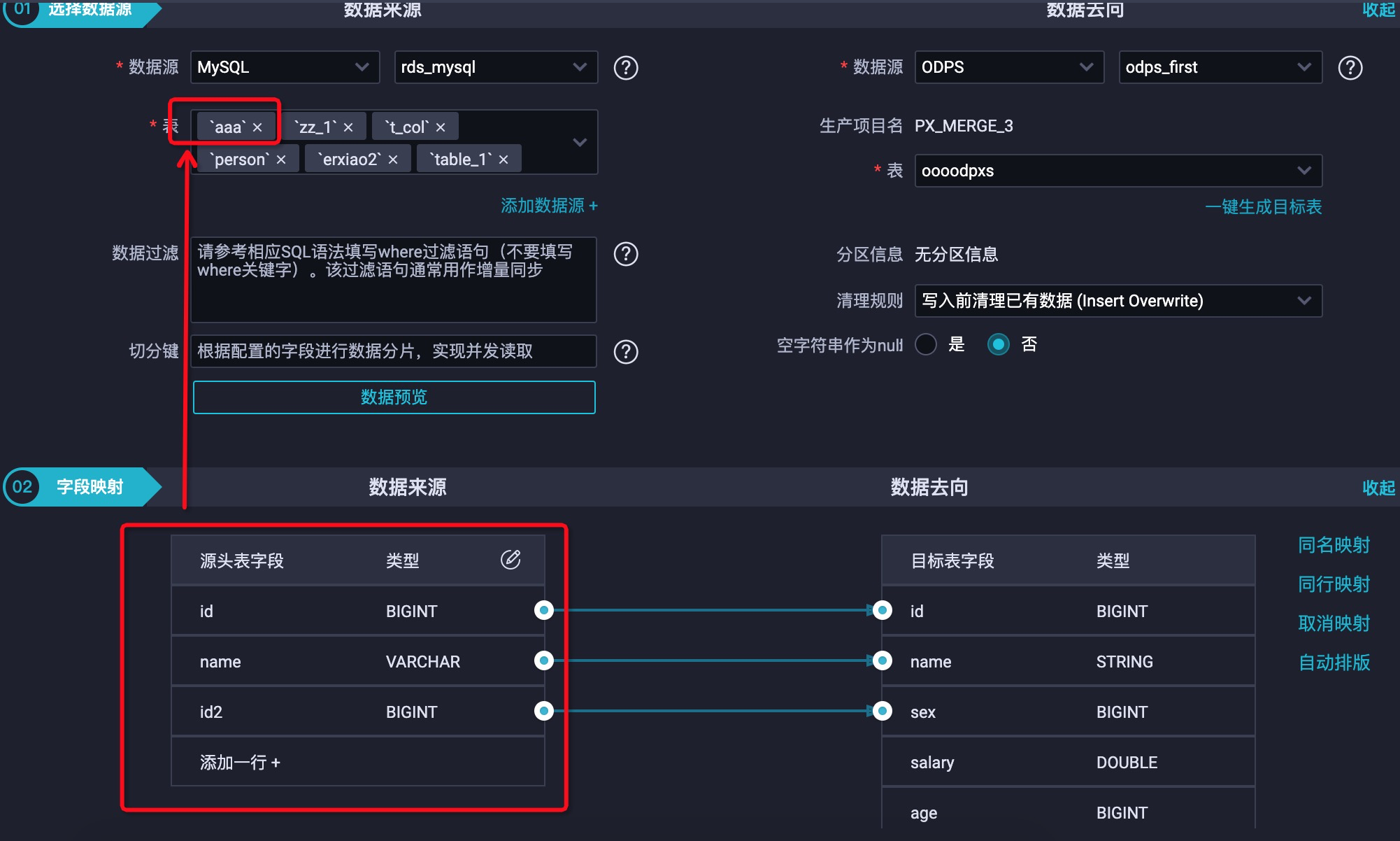This screenshot has width=1400, height=841.
Task: Remove the `aaa` table tag
Action: tap(257, 127)
